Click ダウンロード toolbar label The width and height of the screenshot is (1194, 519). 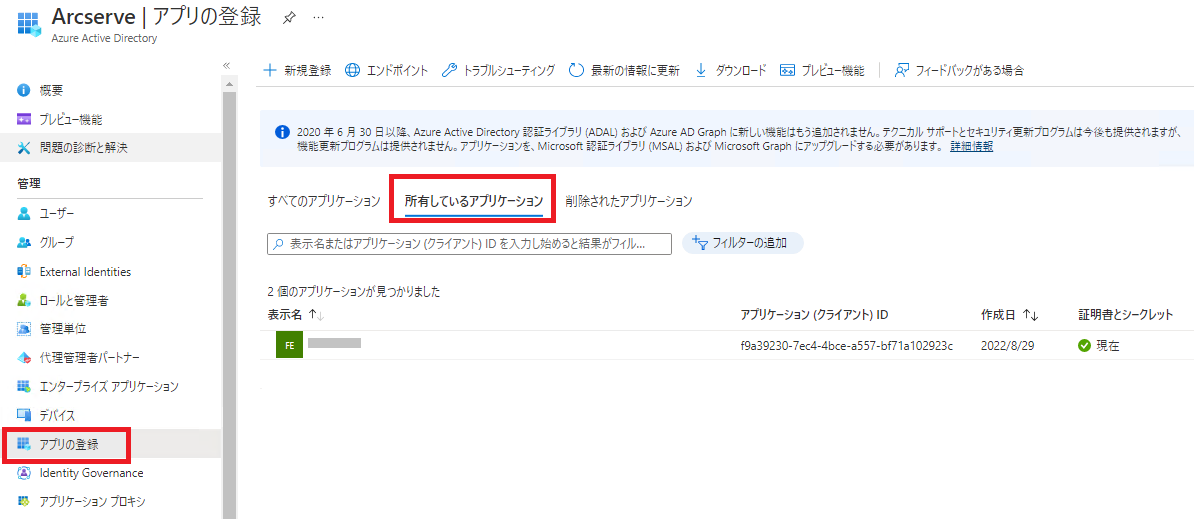[x=740, y=71]
